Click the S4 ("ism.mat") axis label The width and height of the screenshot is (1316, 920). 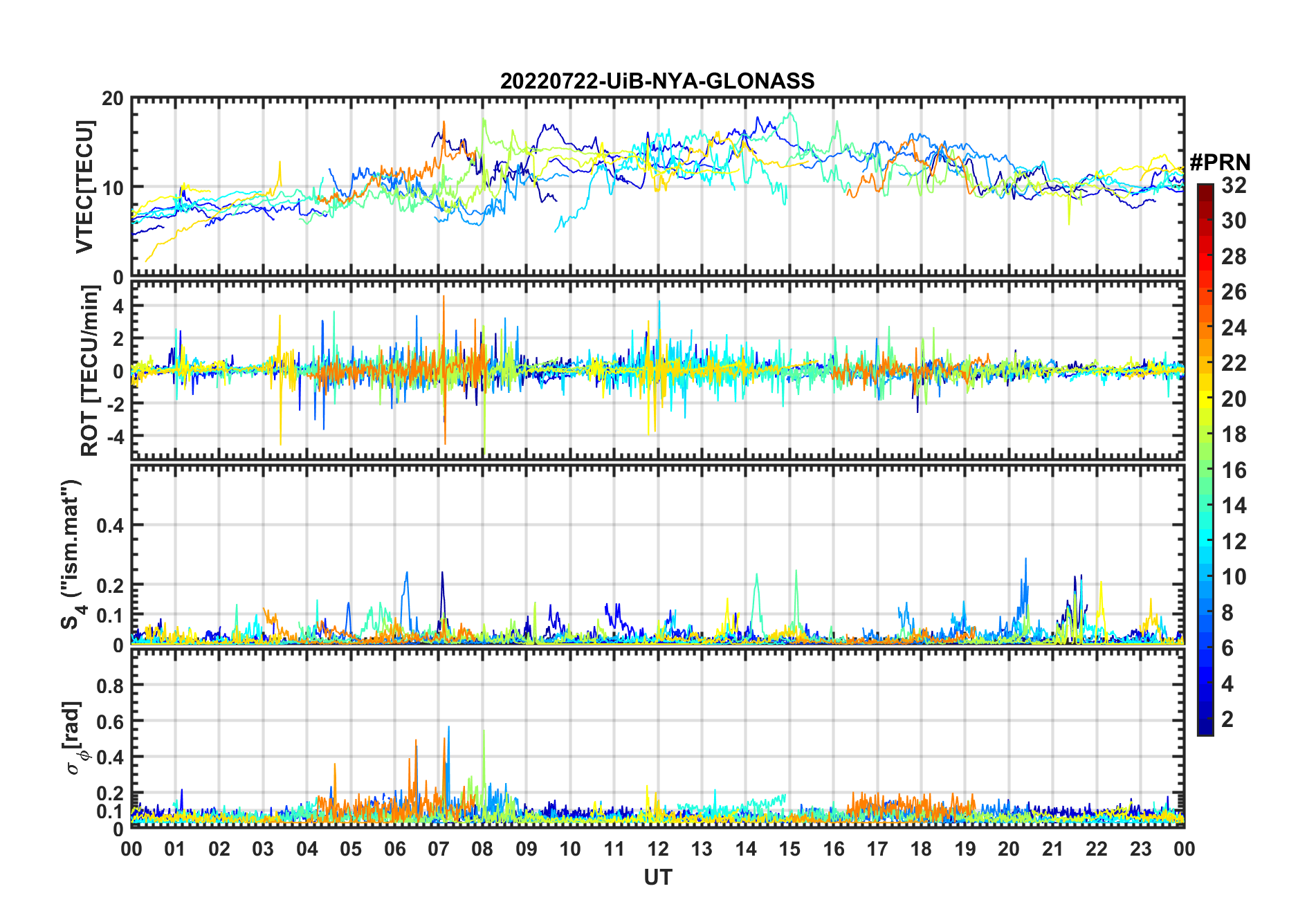tap(72, 555)
